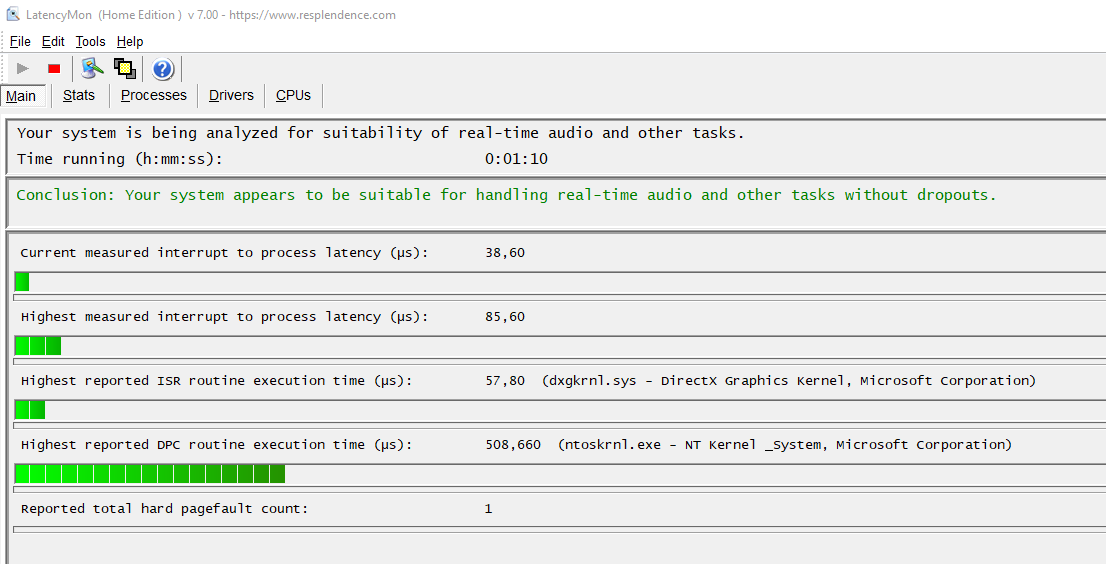Open the Edit menu
Screen dimensions: 1106x564
tap(53, 42)
